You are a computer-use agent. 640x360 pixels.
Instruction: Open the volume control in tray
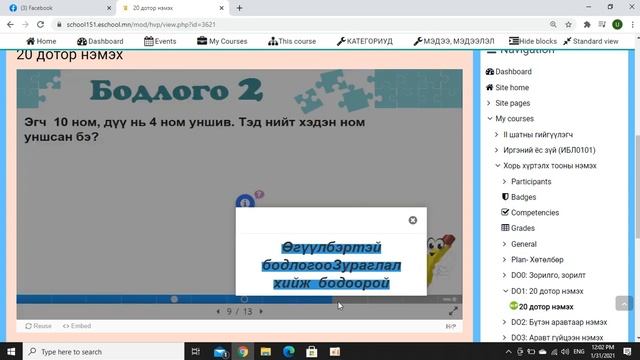565,351
